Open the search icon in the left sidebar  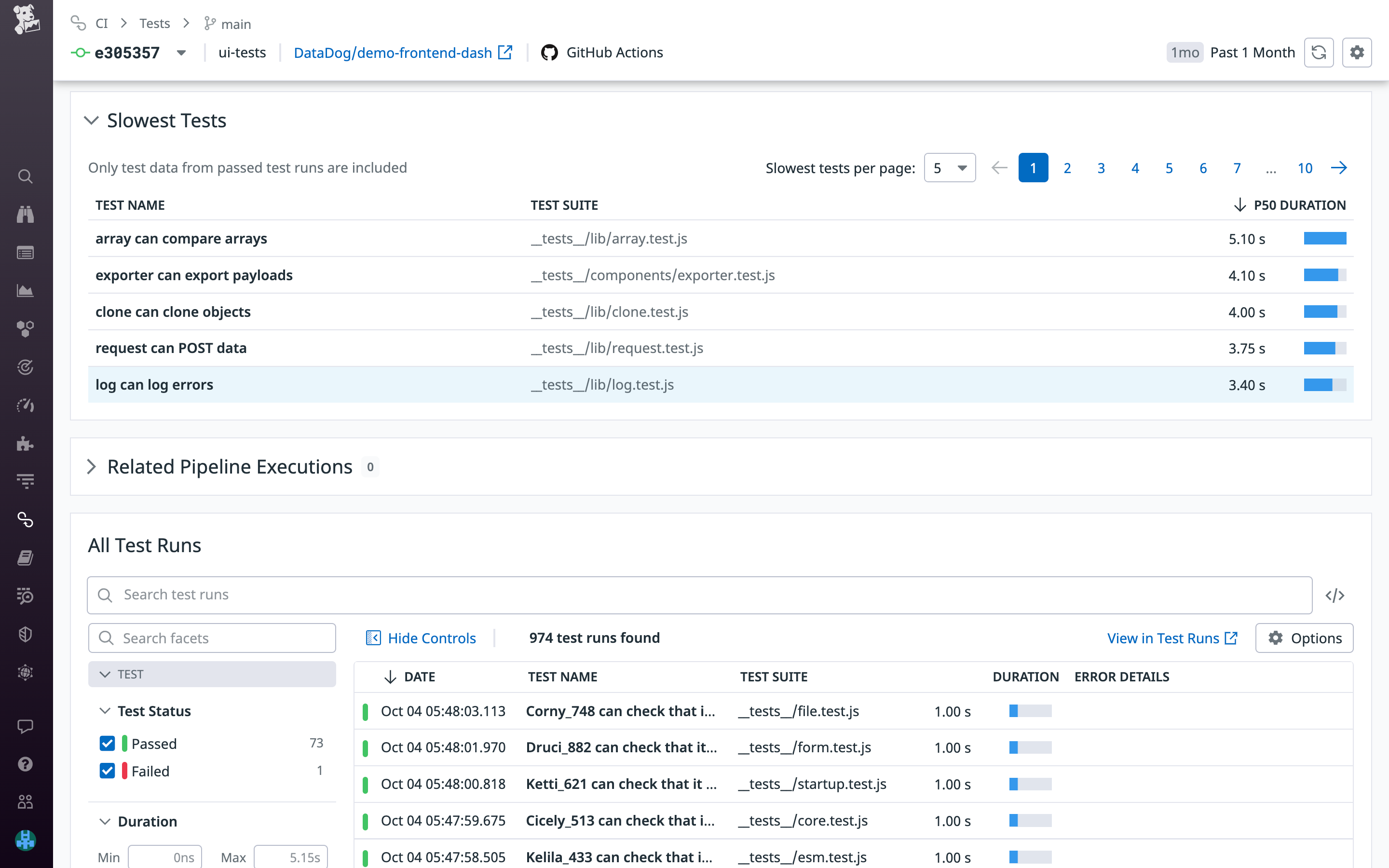(x=25, y=176)
